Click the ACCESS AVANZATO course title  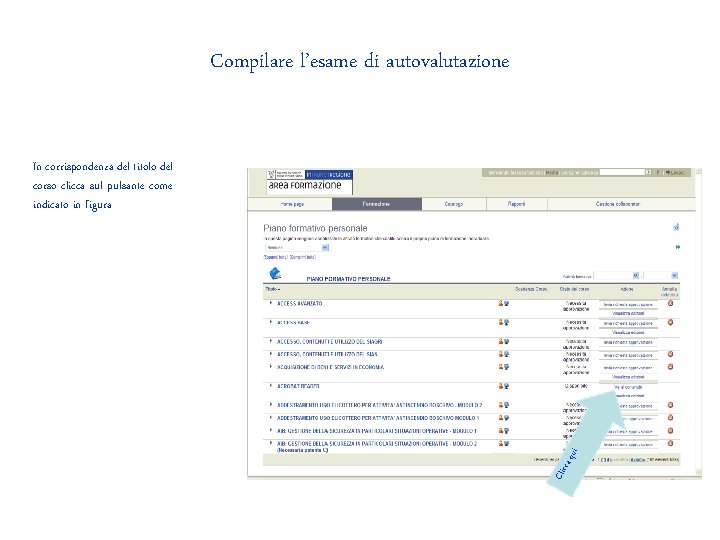[x=299, y=304]
